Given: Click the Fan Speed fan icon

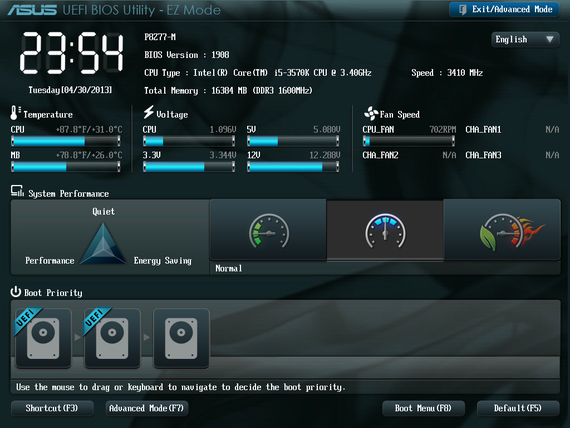Looking at the screenshot, I should coord(371,113).
